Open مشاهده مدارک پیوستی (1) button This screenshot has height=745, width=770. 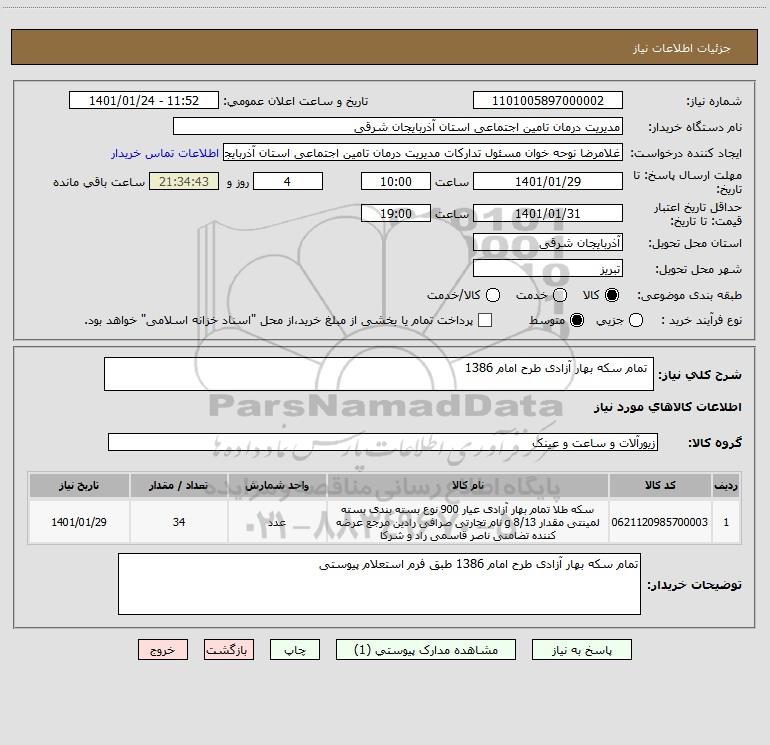pos(426,650)
